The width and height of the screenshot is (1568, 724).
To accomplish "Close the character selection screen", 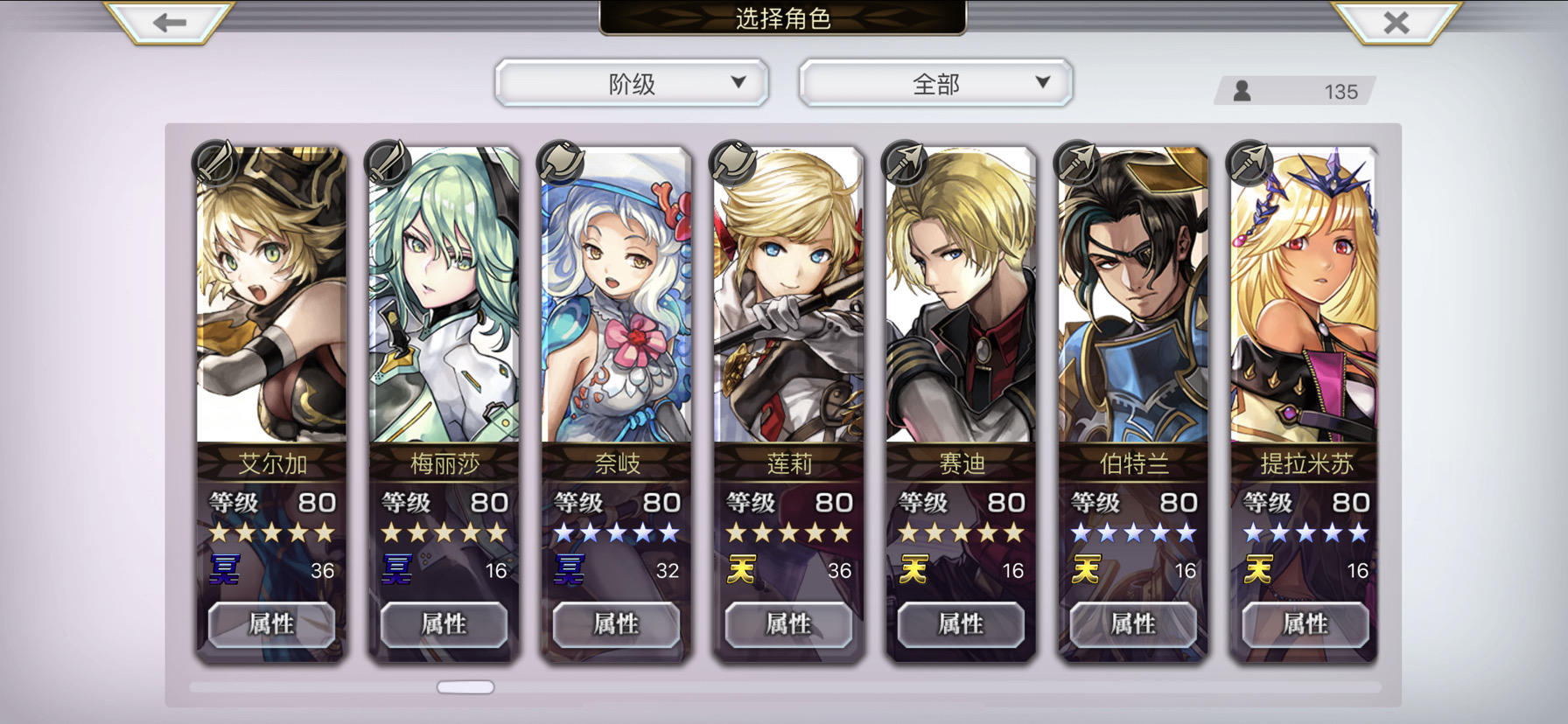I will 1396,22.
